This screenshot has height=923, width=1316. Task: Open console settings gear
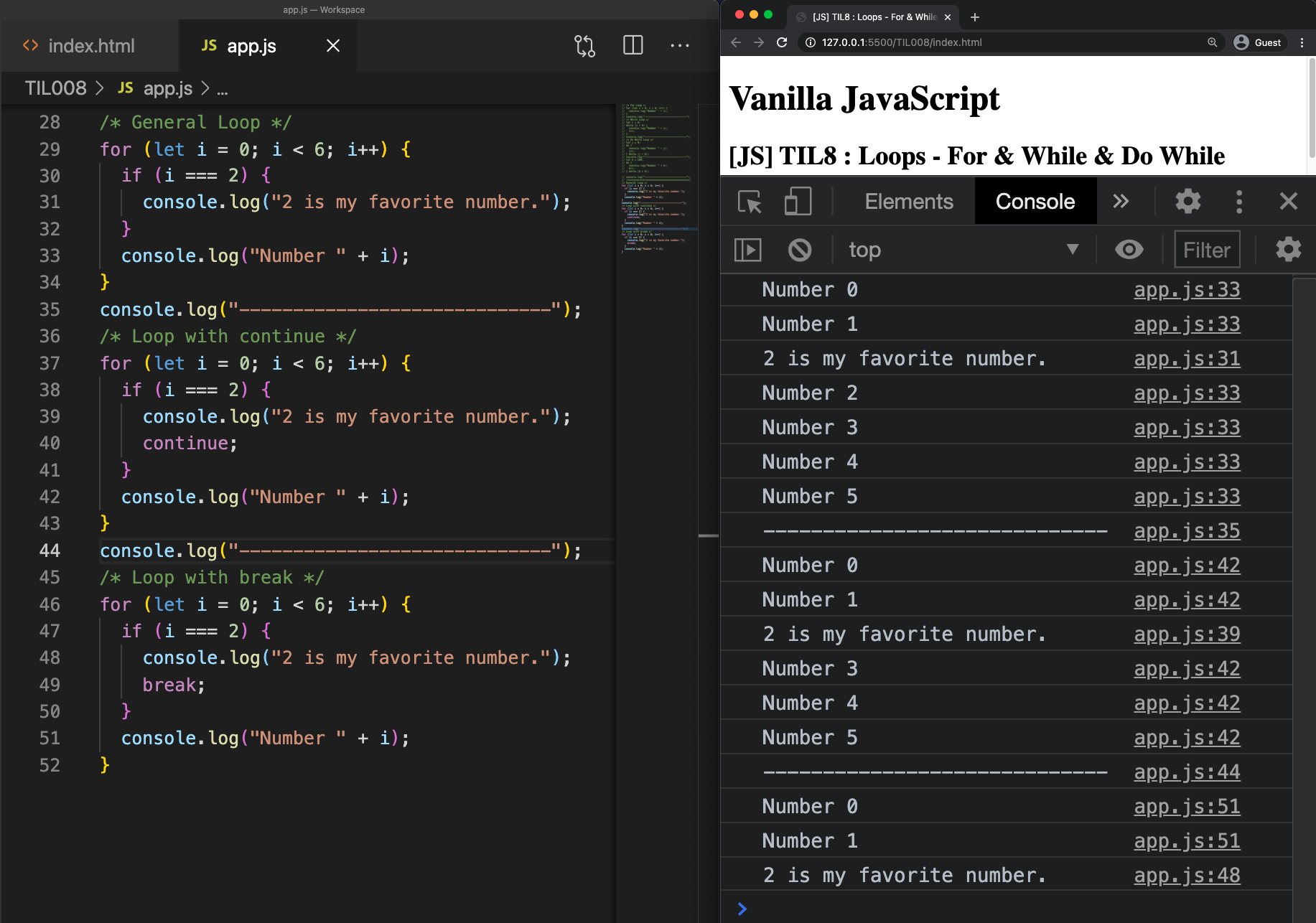tap(1289, 250)
